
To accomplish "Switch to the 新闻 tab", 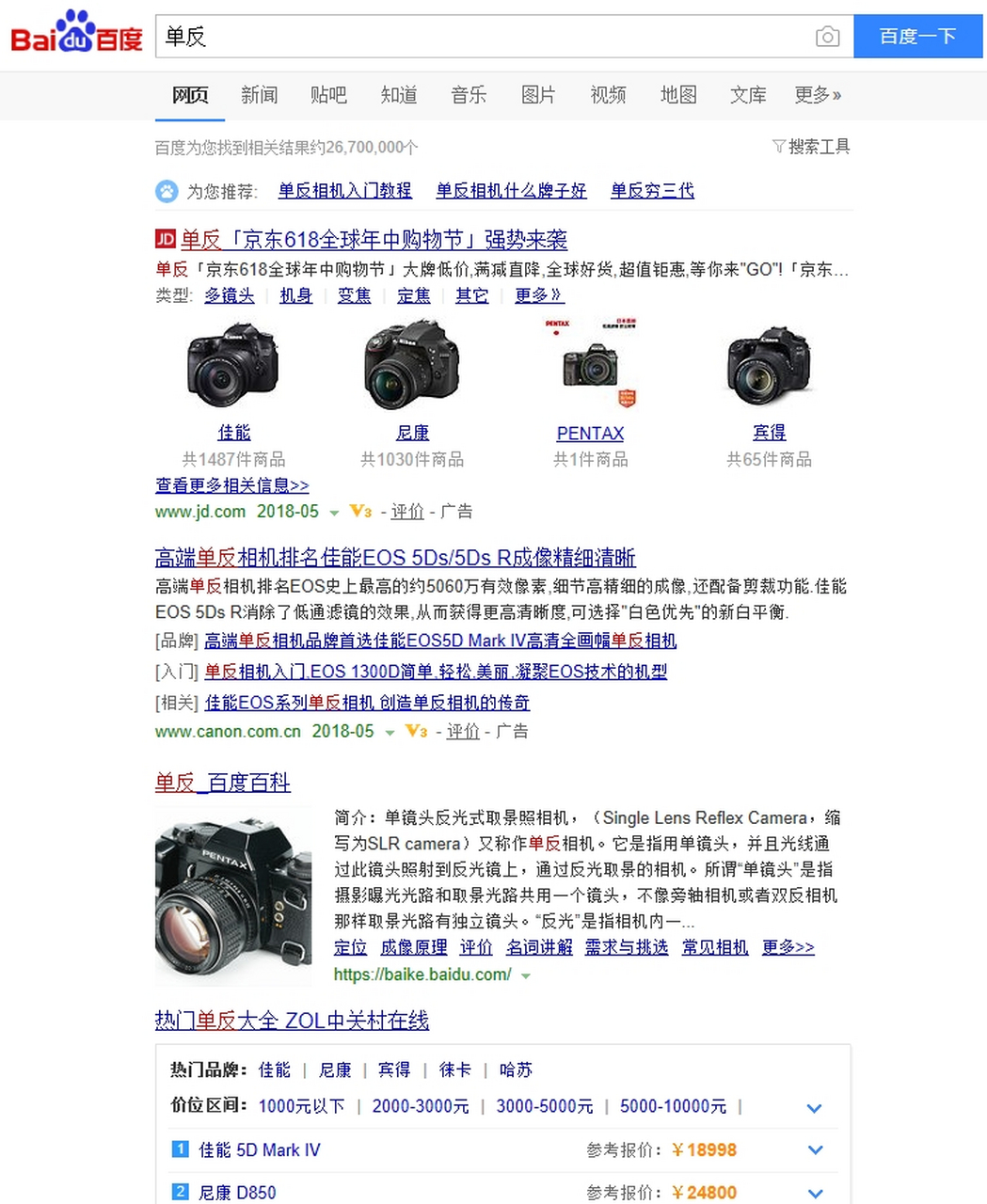I will pos(259,95).
